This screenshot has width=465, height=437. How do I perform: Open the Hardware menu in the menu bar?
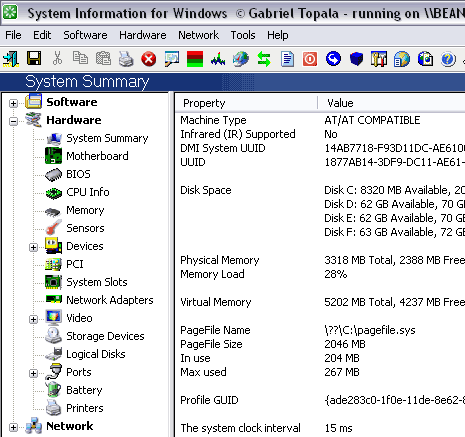(x=143, y=35)
